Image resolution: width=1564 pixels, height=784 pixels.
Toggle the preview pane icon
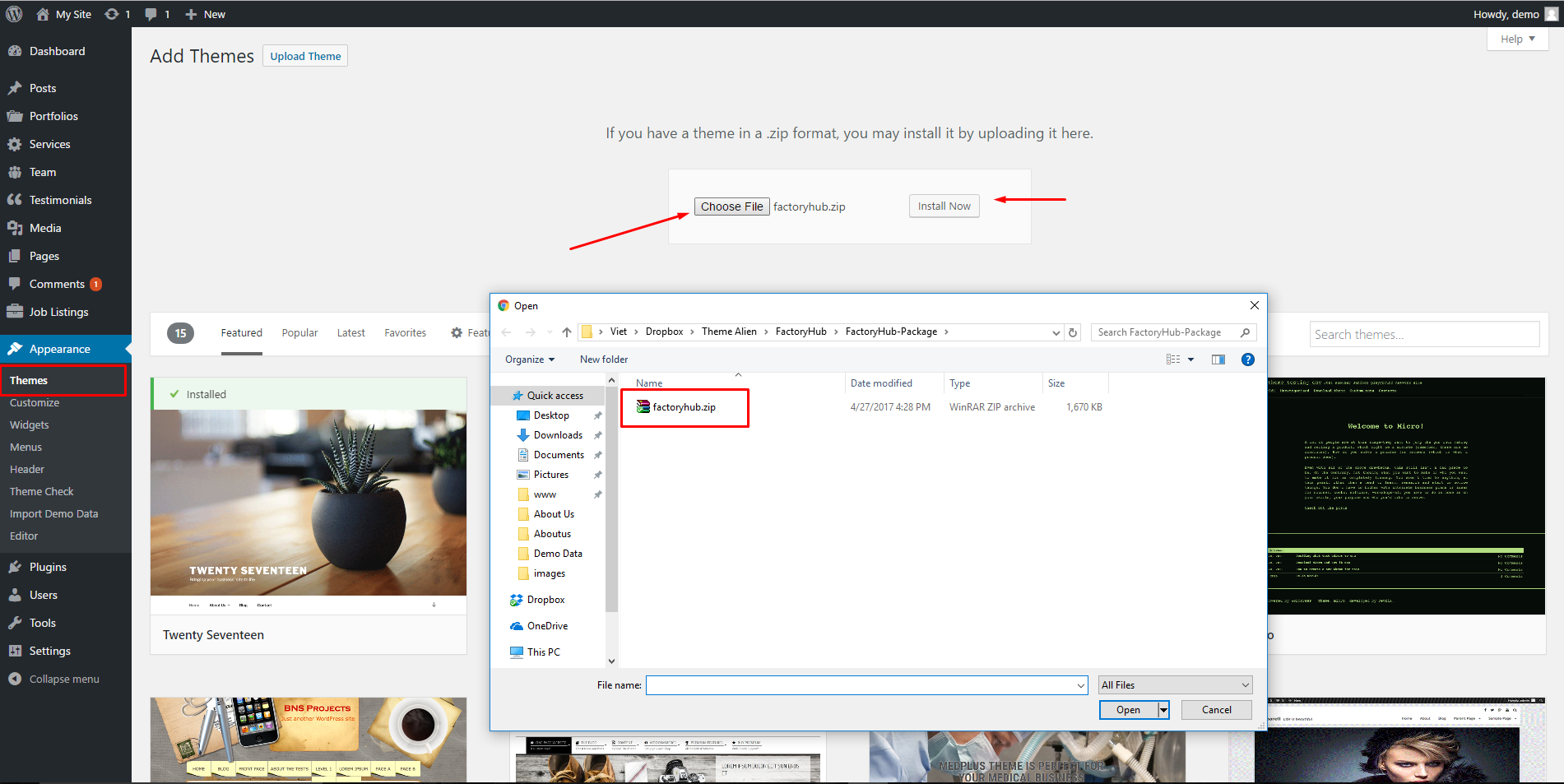coord(1218,360)
